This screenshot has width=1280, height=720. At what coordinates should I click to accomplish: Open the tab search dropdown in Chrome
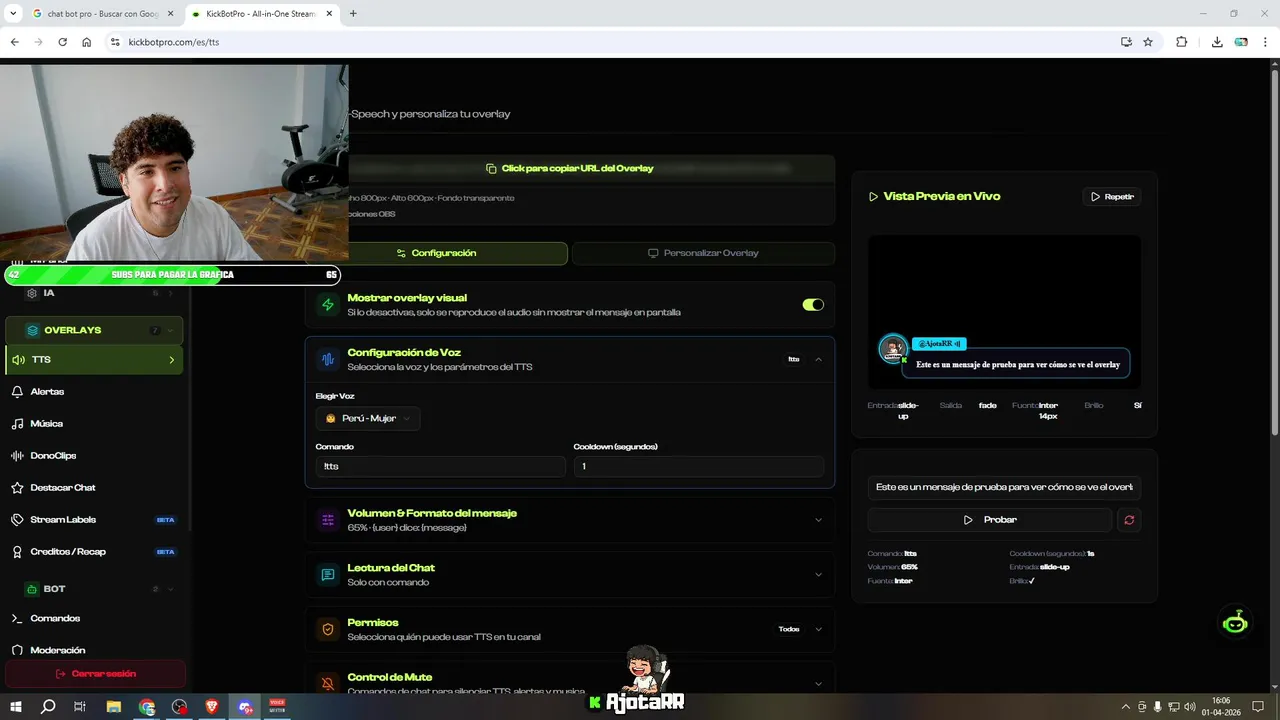click(x=13, y=13)
